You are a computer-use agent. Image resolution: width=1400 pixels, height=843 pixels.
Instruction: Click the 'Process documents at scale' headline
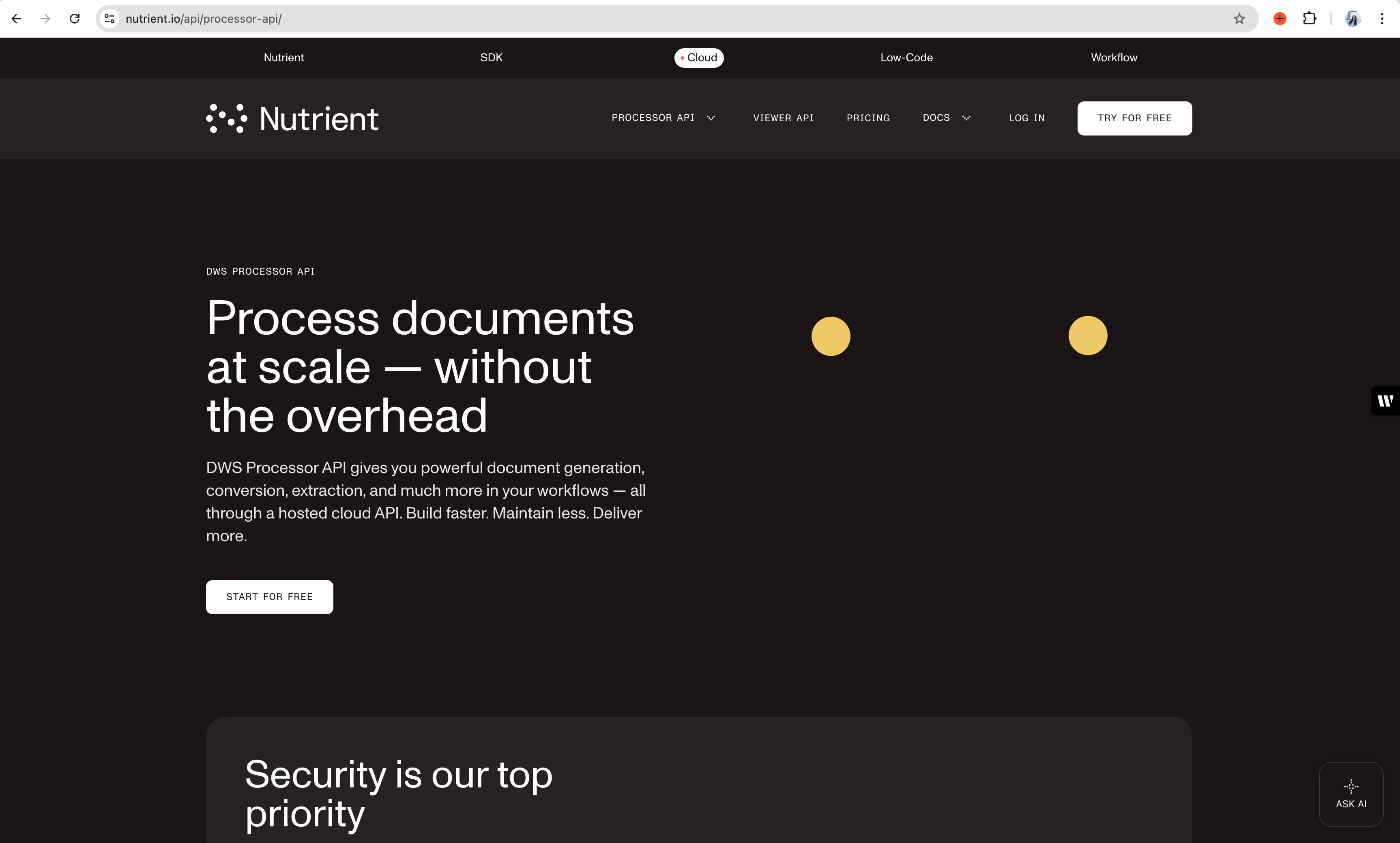(420, 366)
